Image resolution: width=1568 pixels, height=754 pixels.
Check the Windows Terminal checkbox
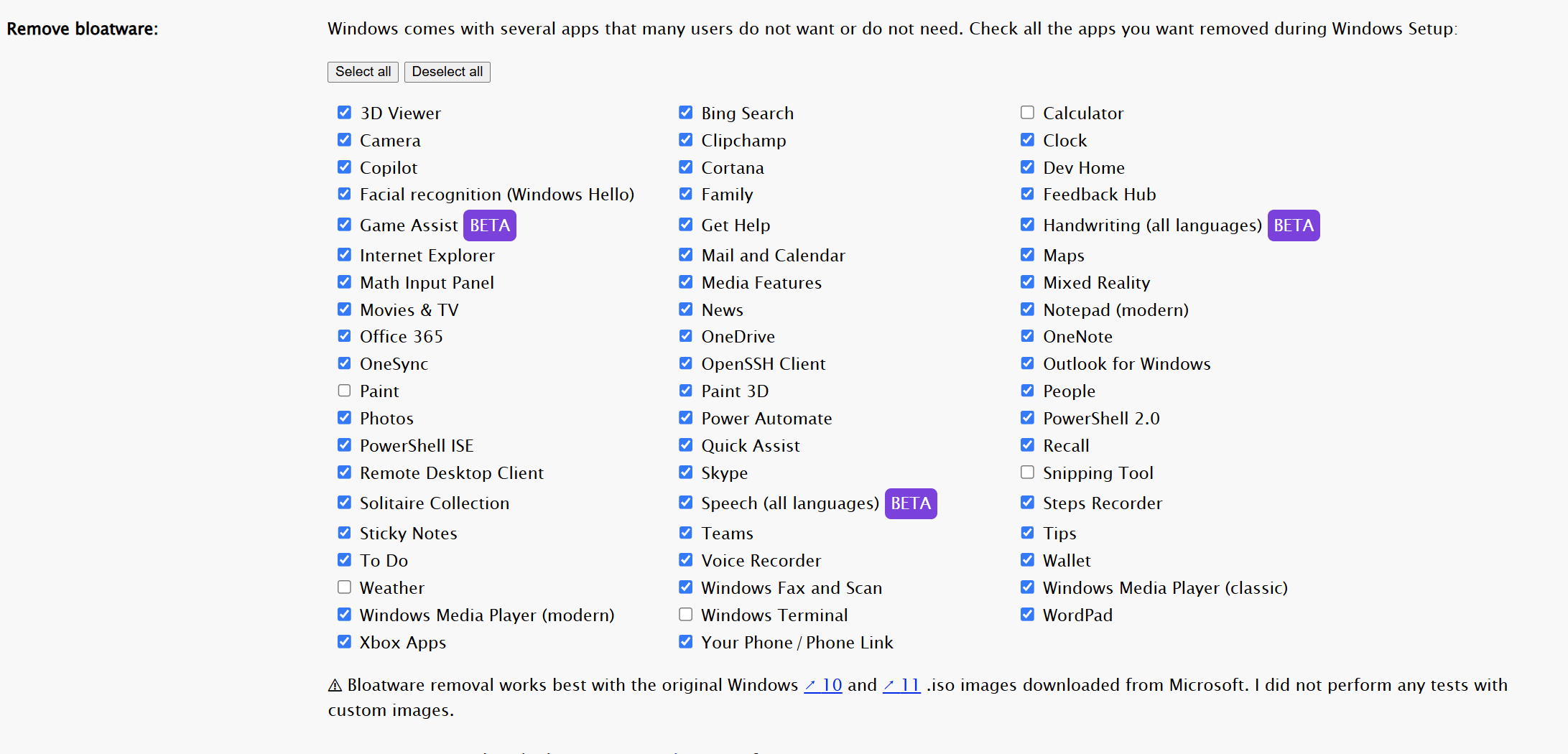tap(686, 615)
